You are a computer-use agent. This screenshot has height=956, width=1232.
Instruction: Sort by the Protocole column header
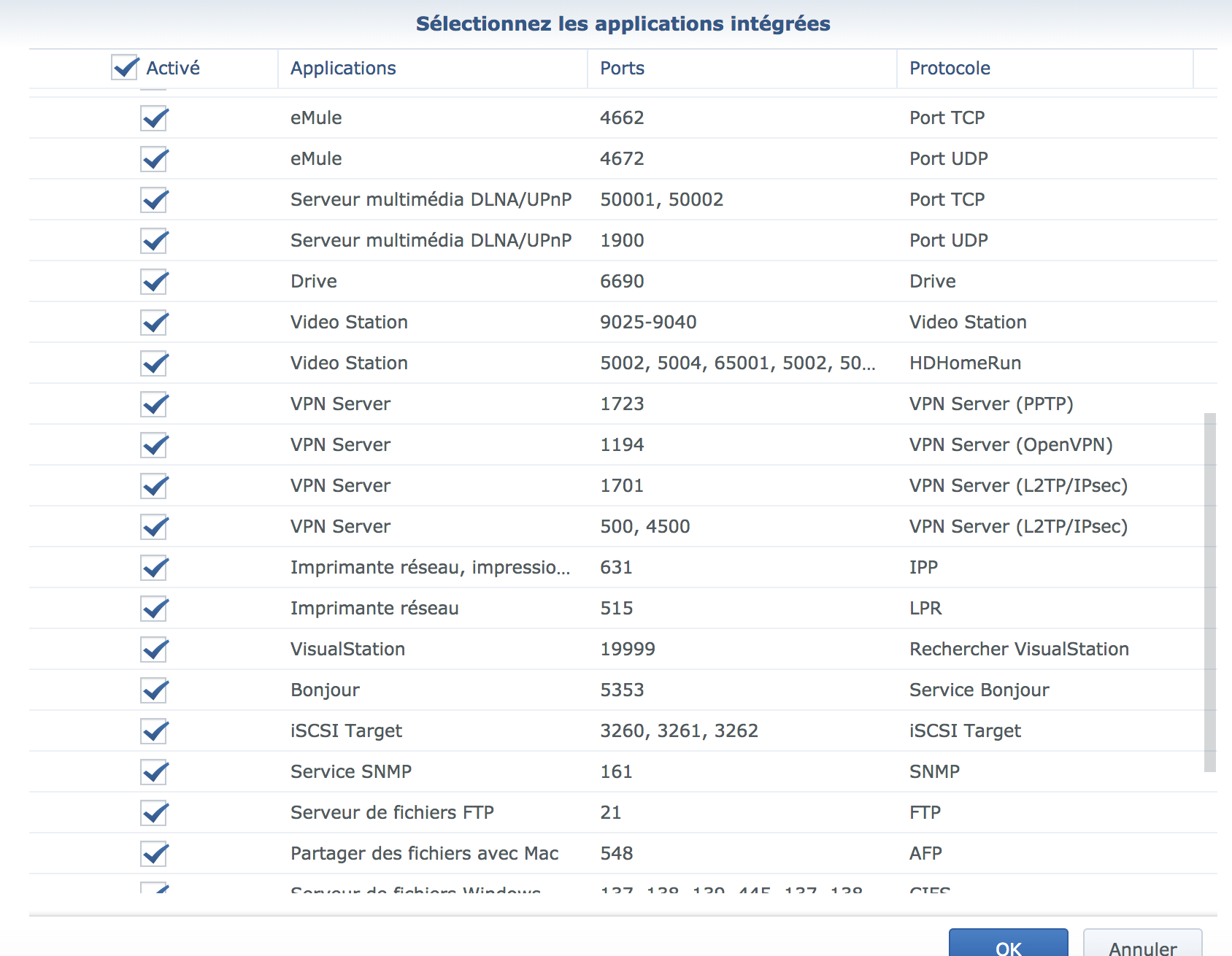[1044, 69]
